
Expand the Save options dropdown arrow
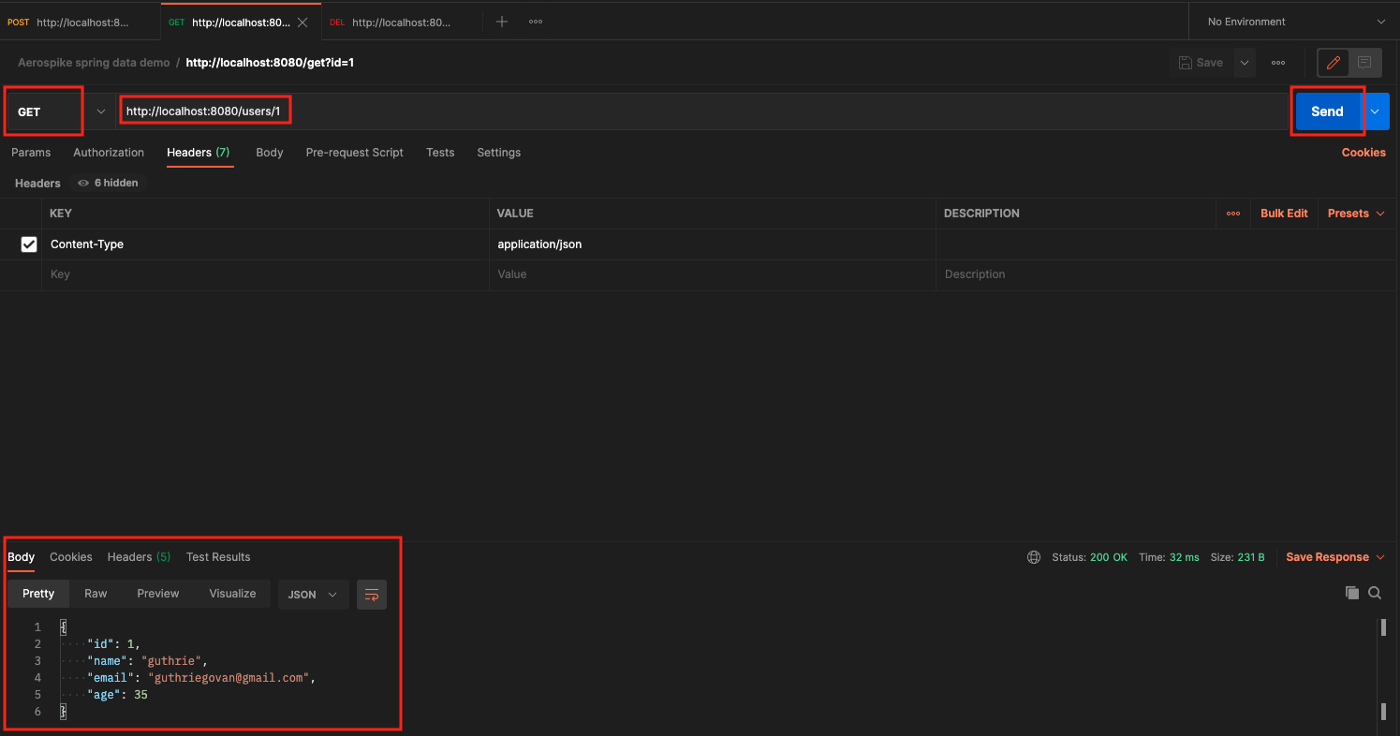tap(1245, 62)
